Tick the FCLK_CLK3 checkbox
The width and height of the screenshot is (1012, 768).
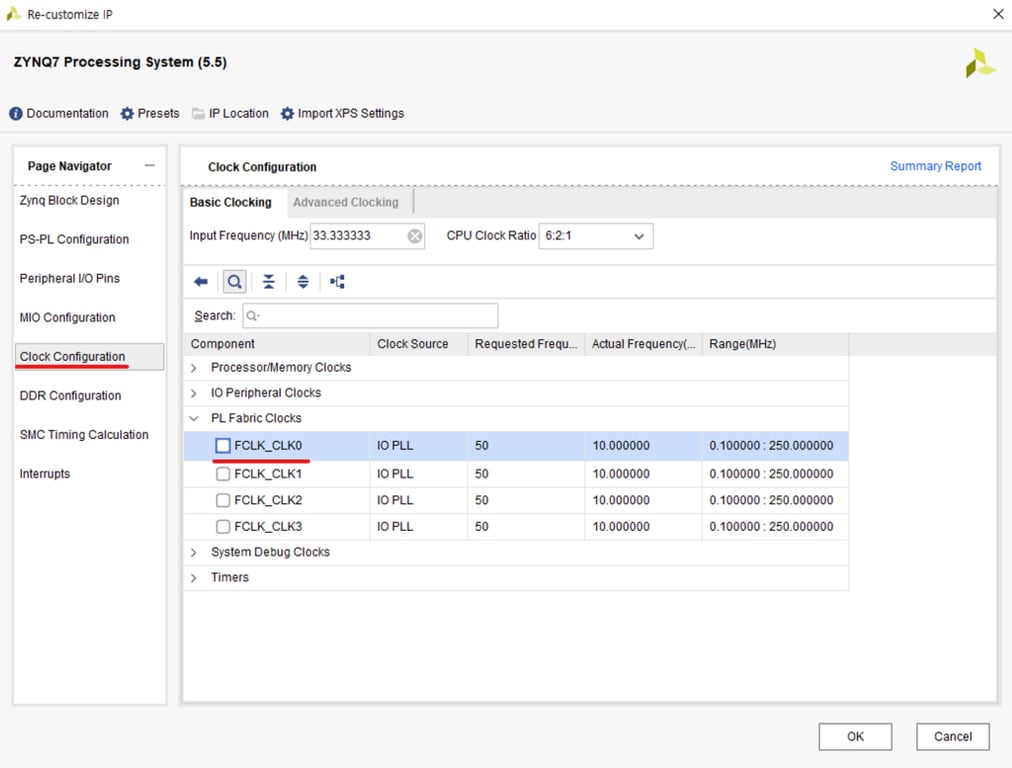coord(223,527)
